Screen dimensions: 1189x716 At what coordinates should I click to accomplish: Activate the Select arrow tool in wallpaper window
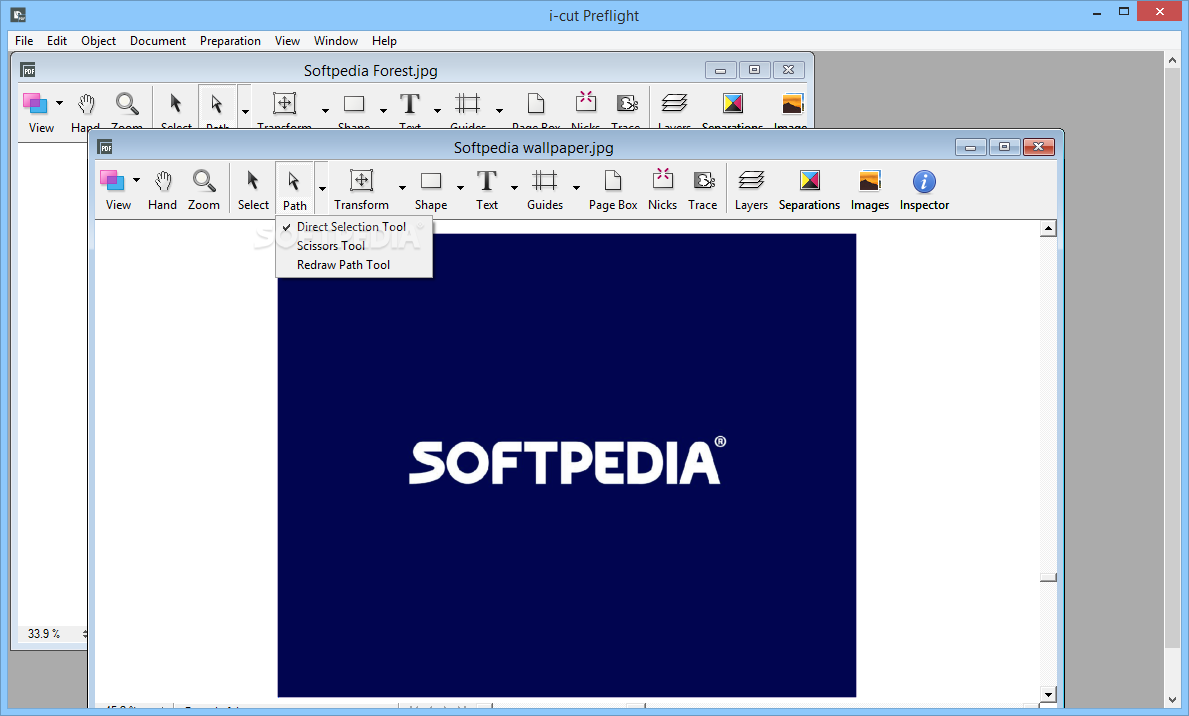(x=253, y=190)
